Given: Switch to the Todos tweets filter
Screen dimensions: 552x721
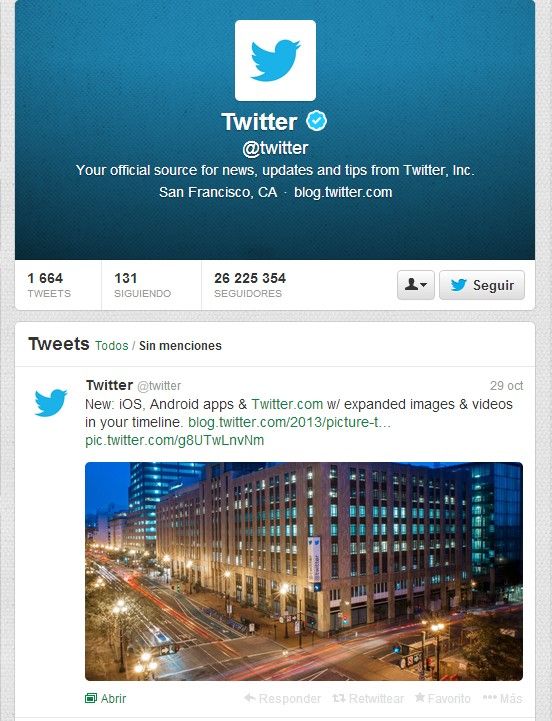Looking at the screenshot, I should (x=111, y=346).
